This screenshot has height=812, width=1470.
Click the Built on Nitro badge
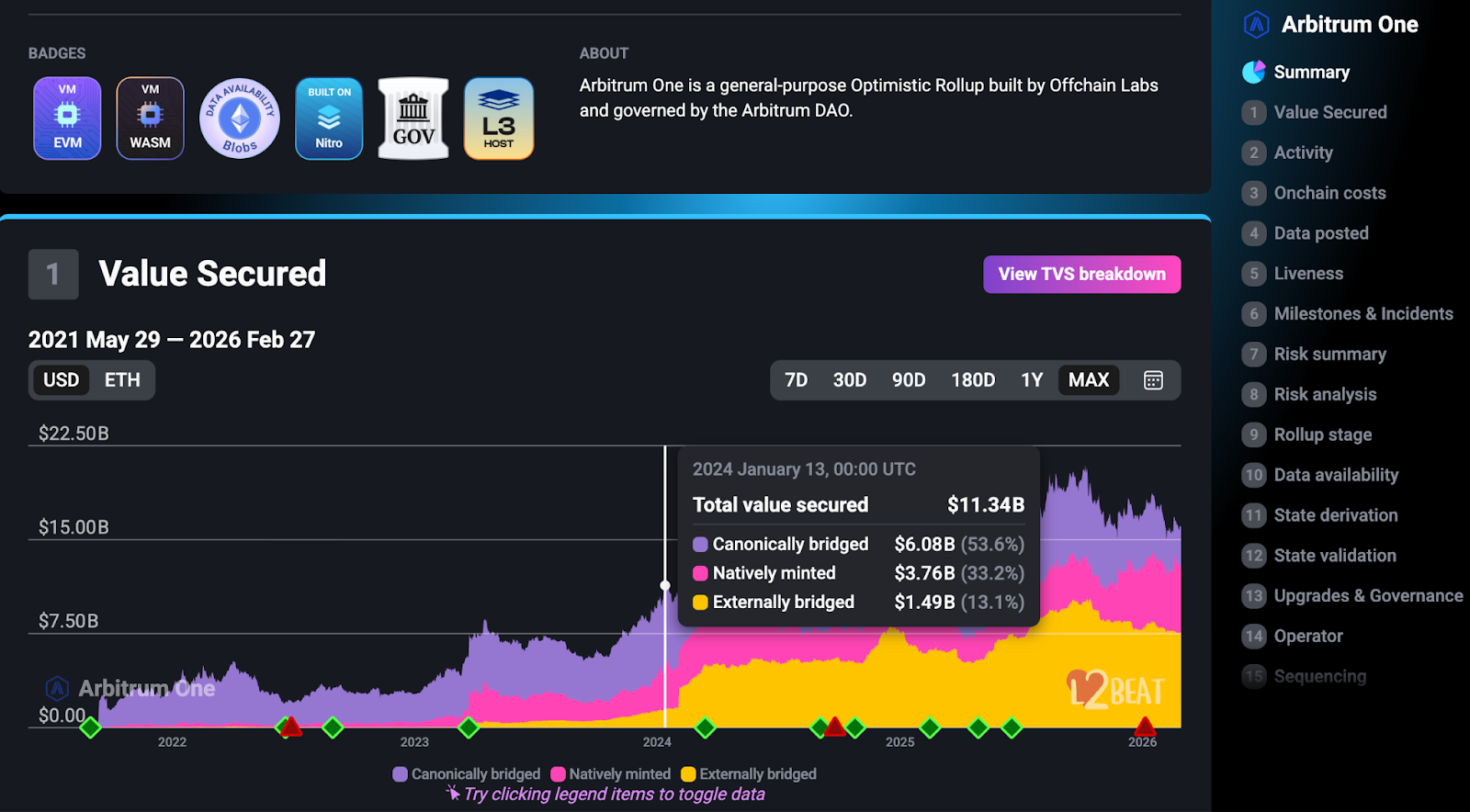point(329,118)
